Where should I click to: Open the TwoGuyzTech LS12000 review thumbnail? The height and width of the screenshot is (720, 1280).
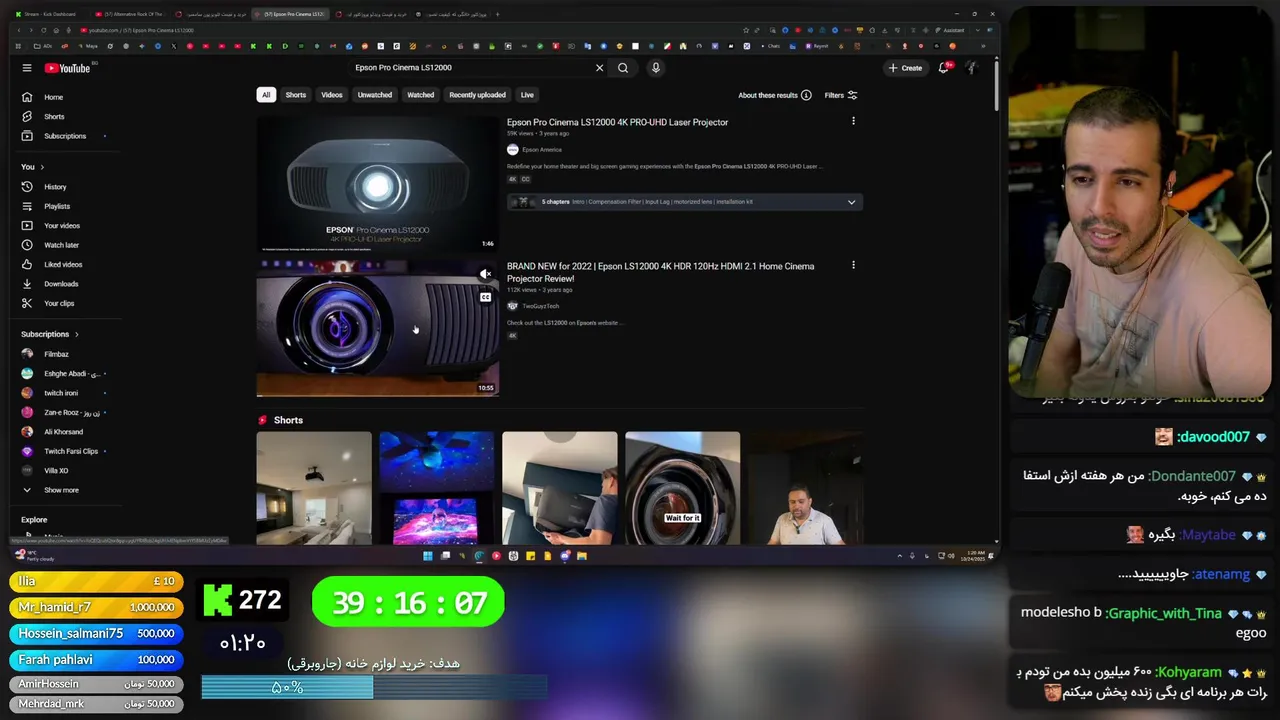tap(377, 329)
